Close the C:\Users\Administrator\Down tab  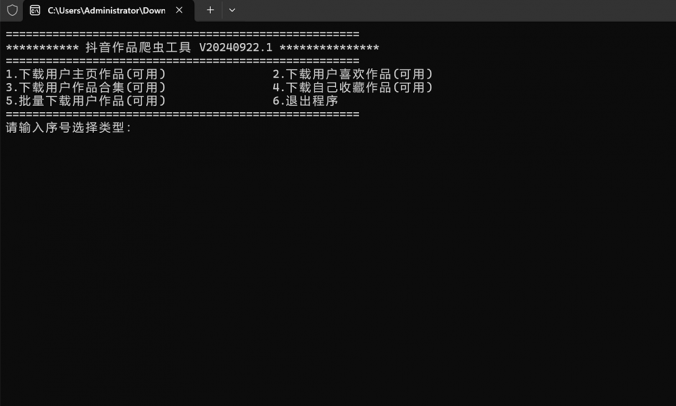click(x=179, y=10)
